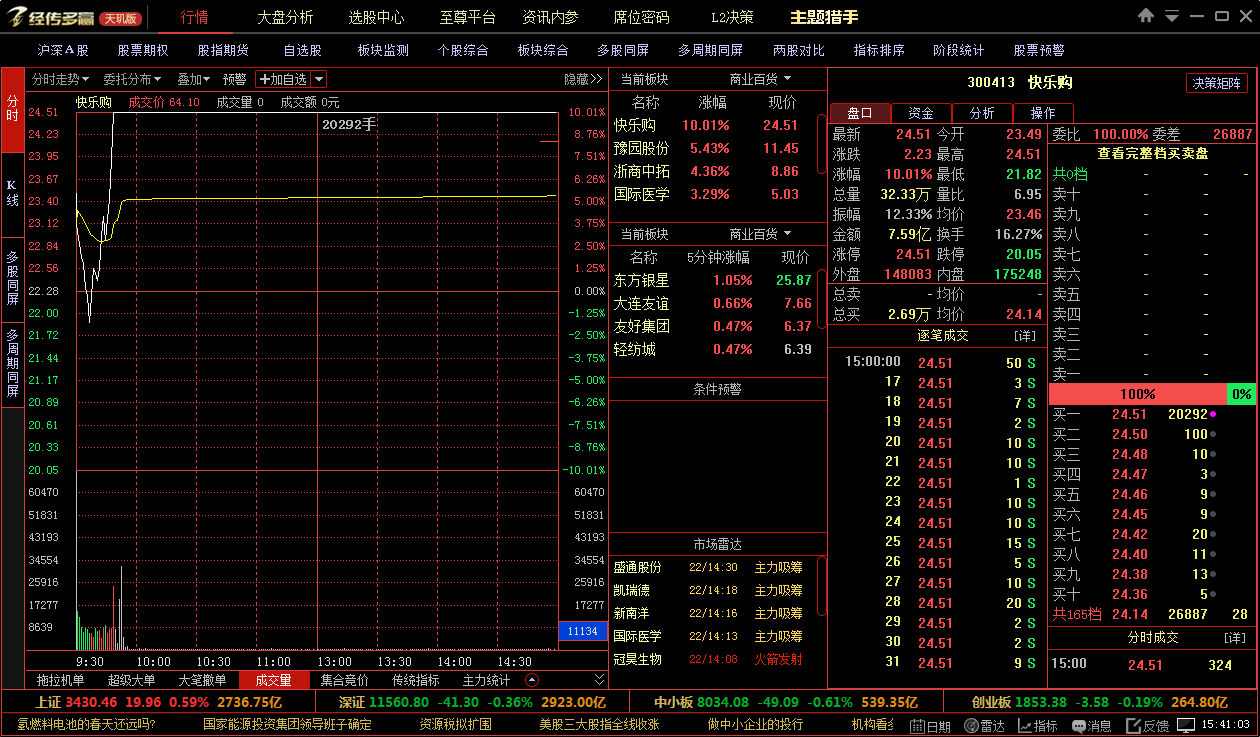Open the 分时走势 dropdown
1260x737 pixels.
(61, 79)
